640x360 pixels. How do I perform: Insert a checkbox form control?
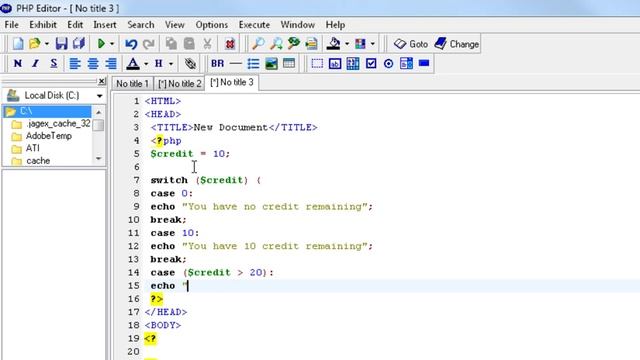[371, 63]
